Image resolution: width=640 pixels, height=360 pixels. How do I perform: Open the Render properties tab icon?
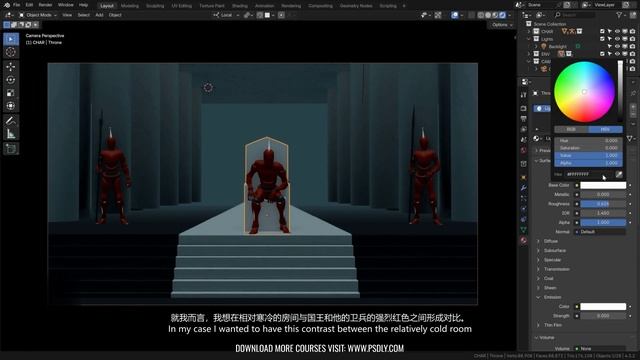coord(524,109)
